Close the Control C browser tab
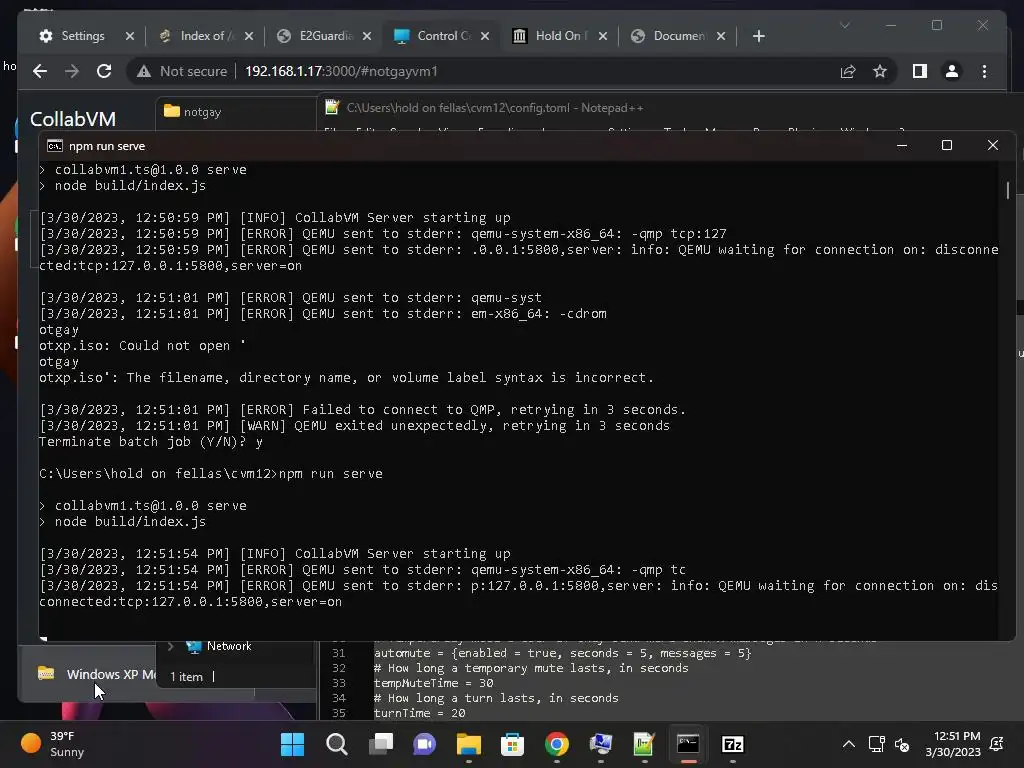1024x768 pixels. [x=485, y=36]
